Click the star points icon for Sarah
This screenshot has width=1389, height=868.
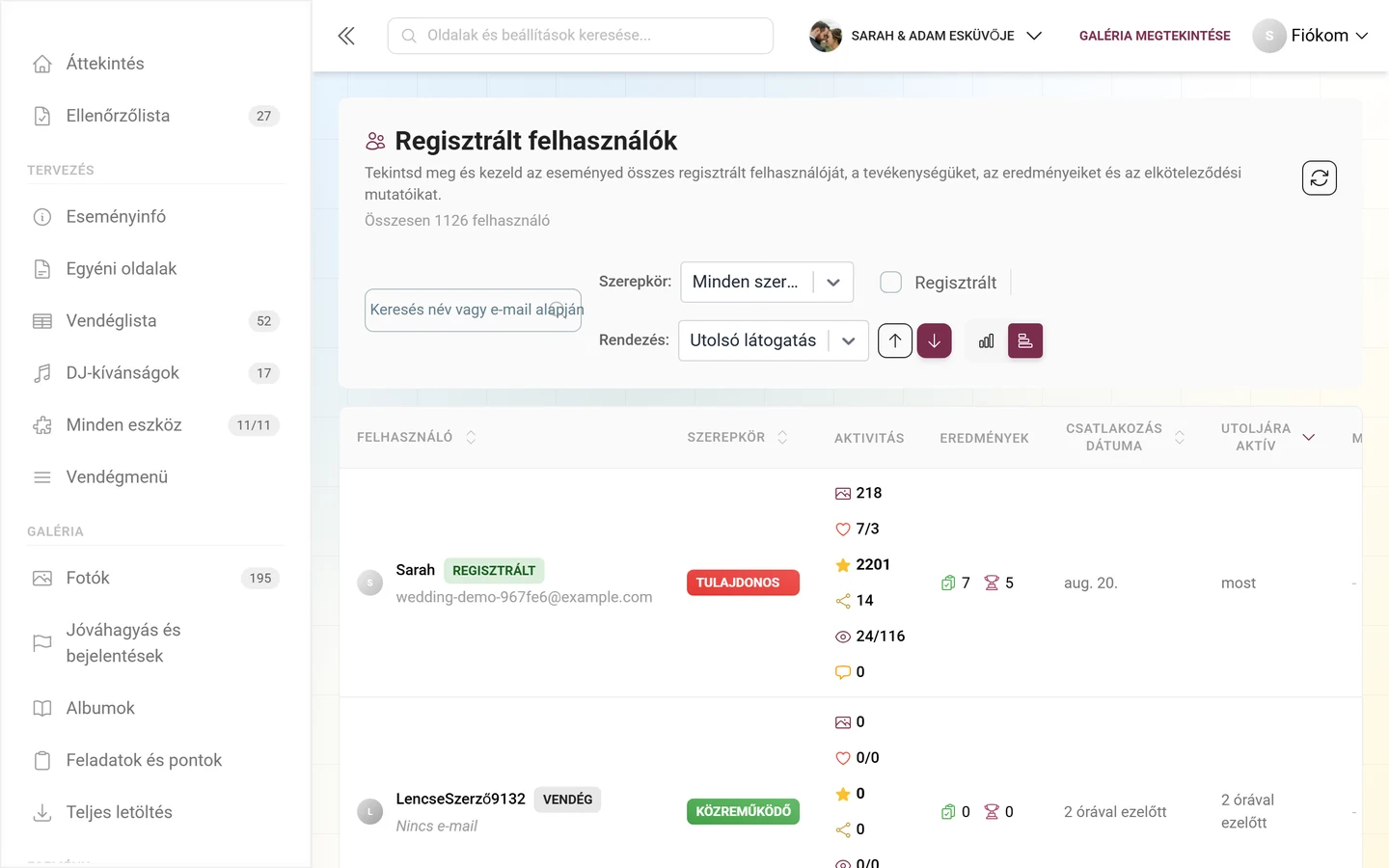[x=843, y=565]
